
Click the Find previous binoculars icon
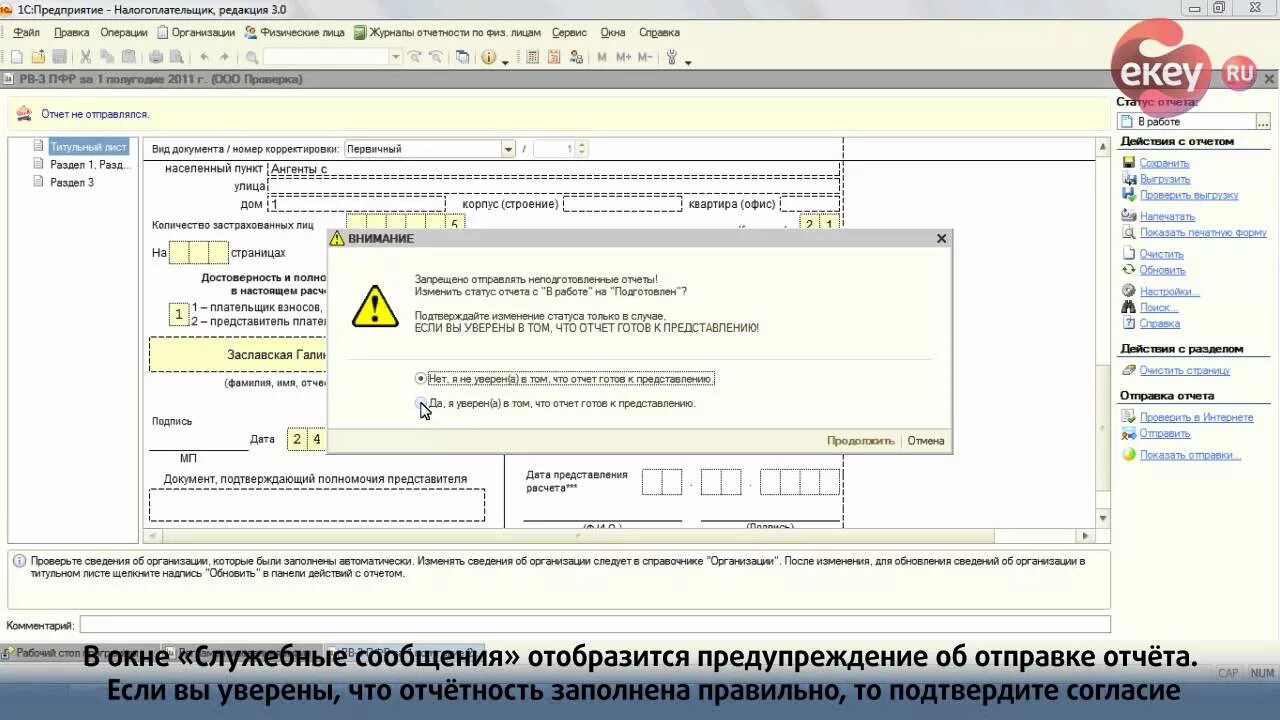click(436, 57)
